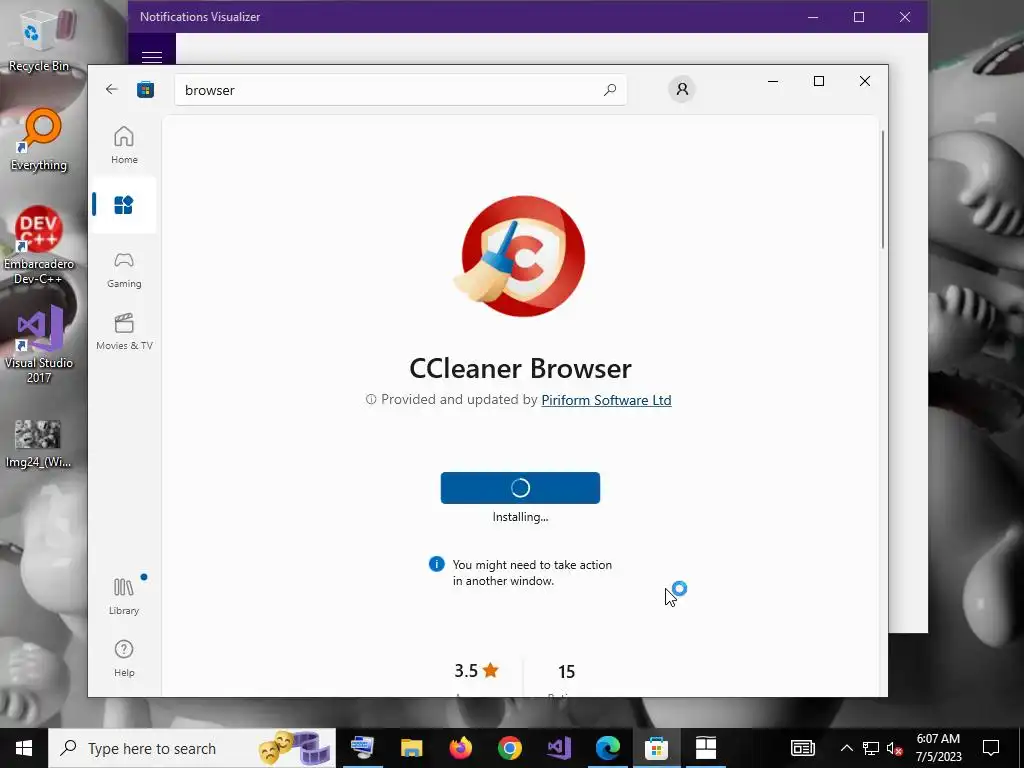Open Help in the Store sidebar
The width and height of the screenshot is (1024, 768).
(x=124, y=658)
